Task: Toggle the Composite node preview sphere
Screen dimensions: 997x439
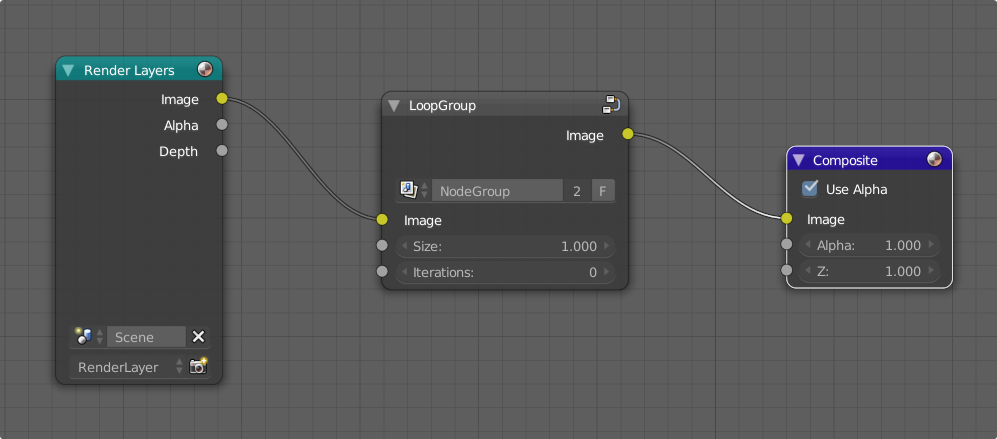Action: tap(934, 159)
